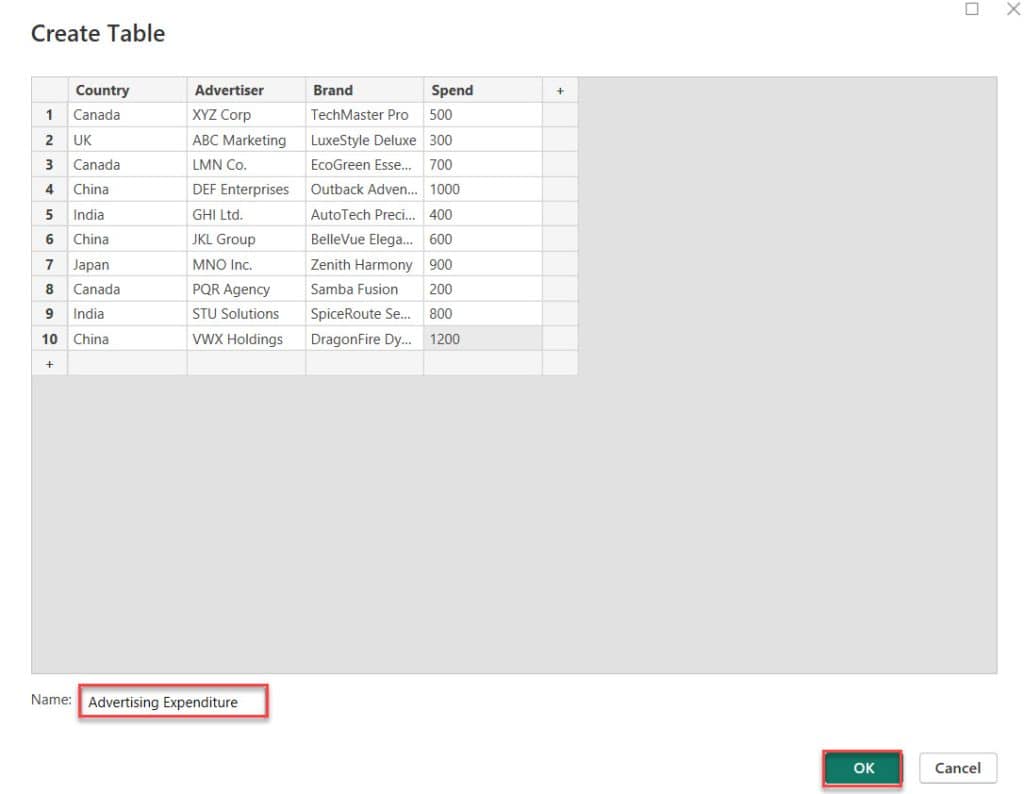The width and height of the screenshot is (1024, 794).
Task: Click the spend value 400 cell
Action: pos(483,214)
